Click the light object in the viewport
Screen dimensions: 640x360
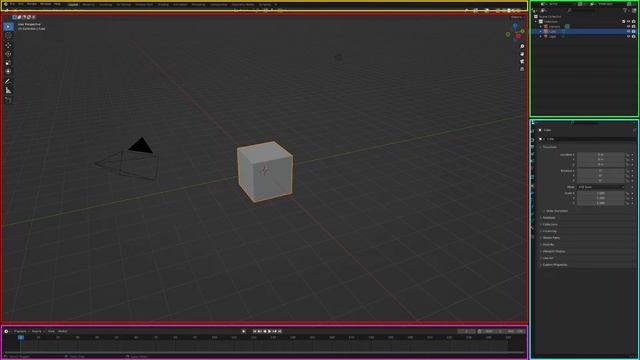[339, 58]
